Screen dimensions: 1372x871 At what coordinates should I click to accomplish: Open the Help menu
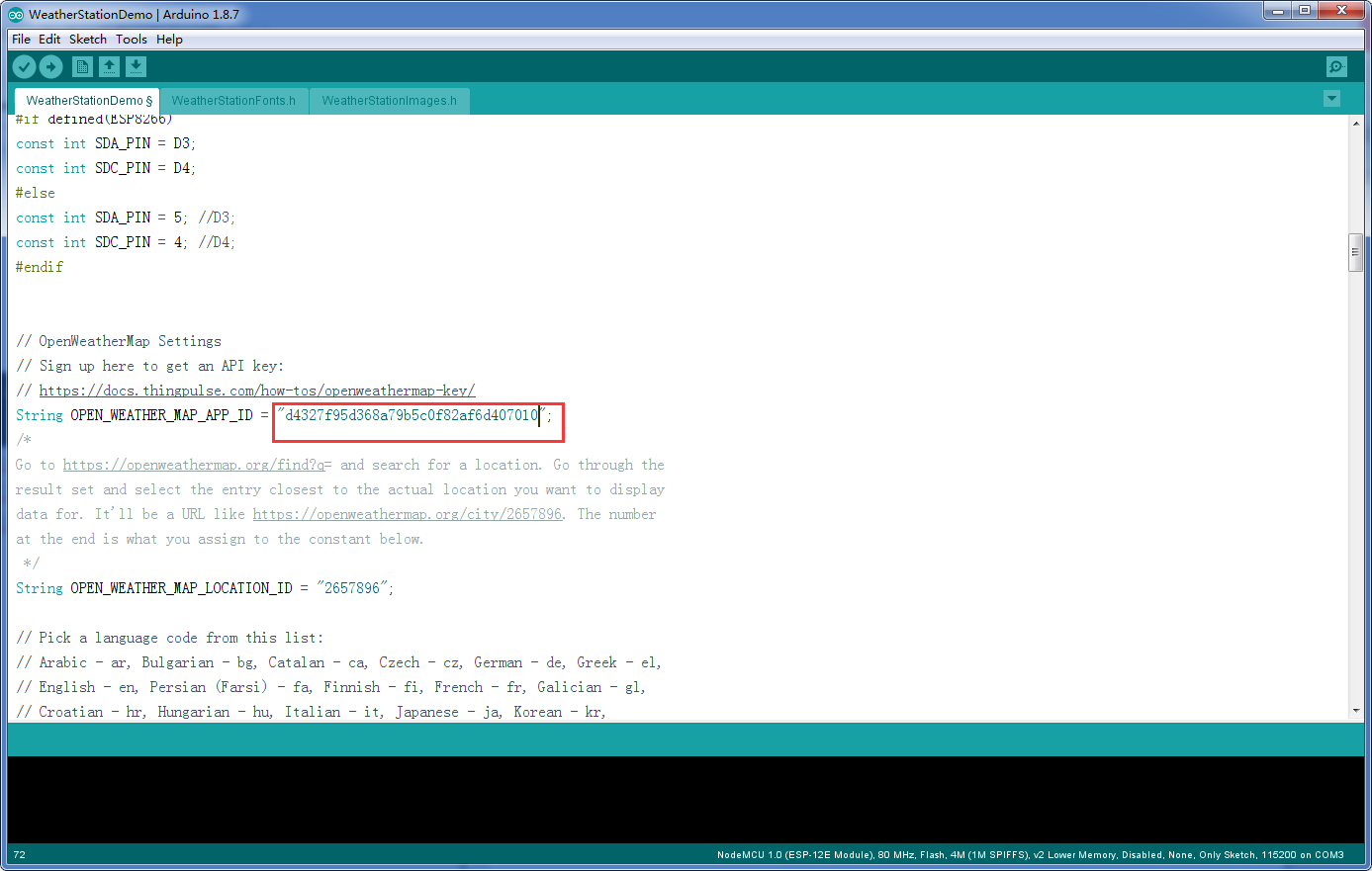(x=169, y=40)
